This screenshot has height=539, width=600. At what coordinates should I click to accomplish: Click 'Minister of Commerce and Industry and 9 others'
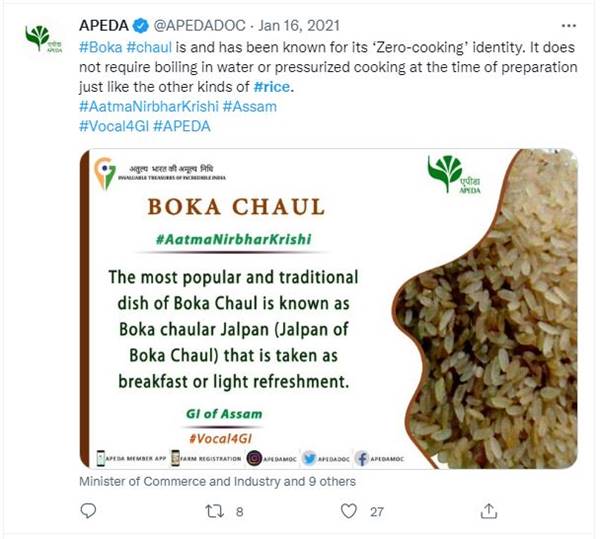tap(216, 481)
